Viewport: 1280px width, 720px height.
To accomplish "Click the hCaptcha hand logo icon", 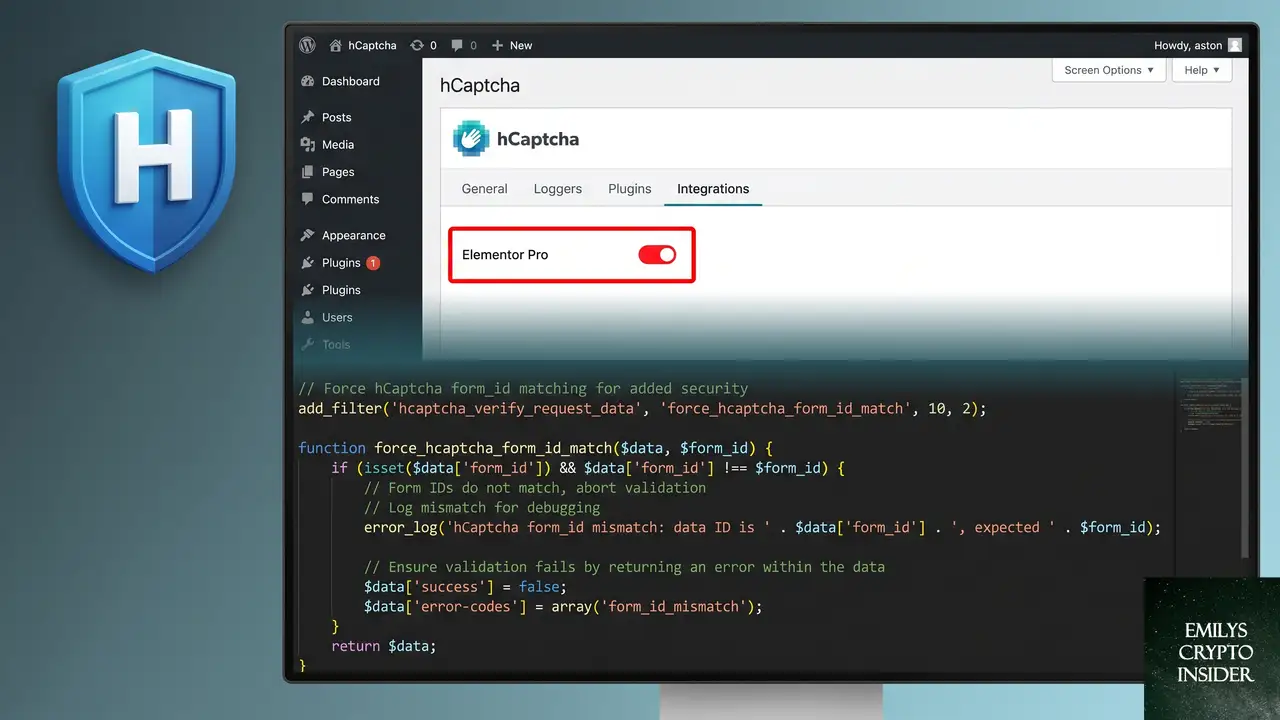I will tap(471, 139).
